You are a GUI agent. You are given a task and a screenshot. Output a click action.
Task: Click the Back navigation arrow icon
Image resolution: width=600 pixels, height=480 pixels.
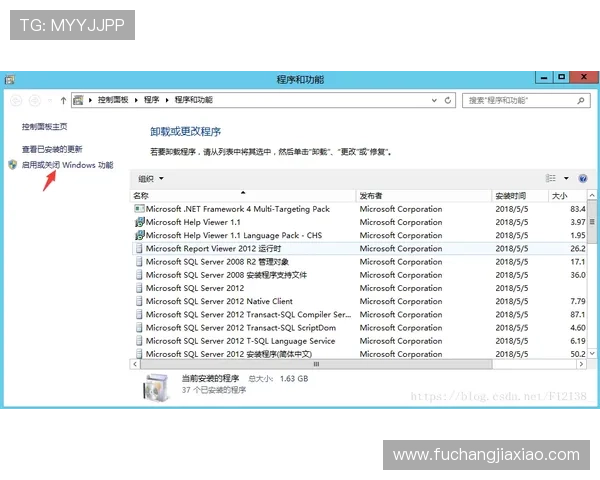16,101
